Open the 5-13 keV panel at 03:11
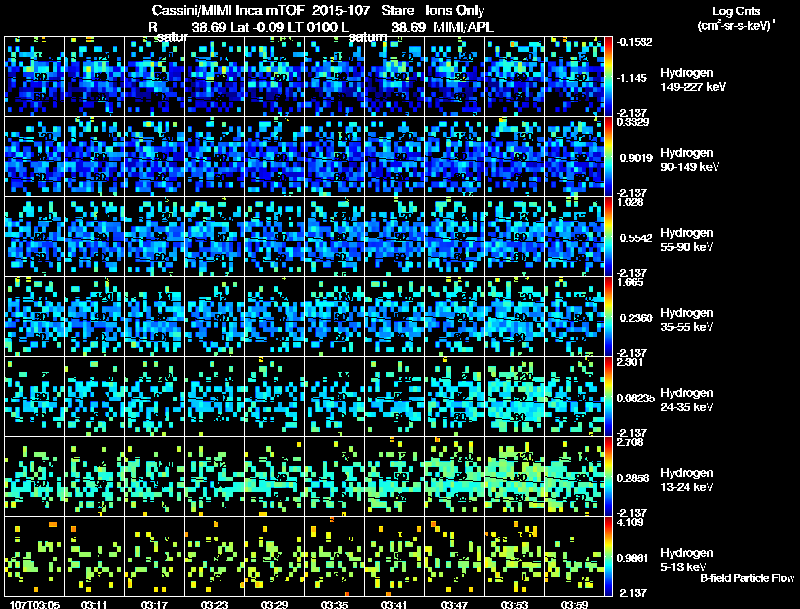The width and height of the screenshot is (800, 609). pyautogui.click(x=94, y=556)
